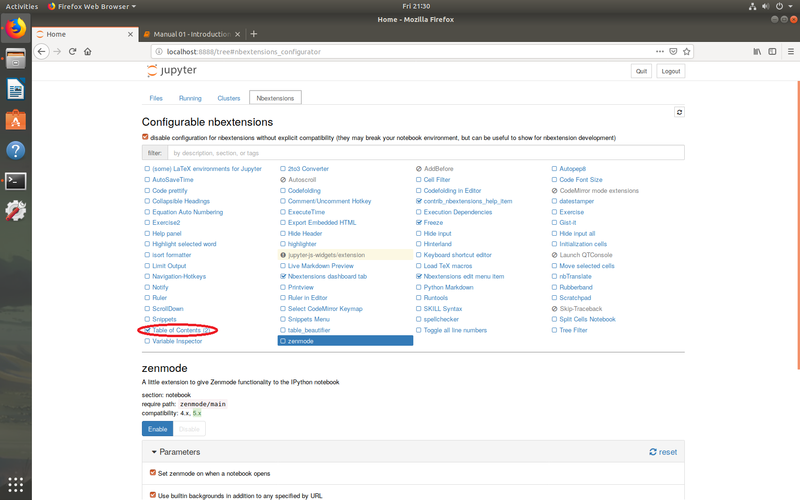Select the Scratchpad extension
The image size is (800, 500).
(x=575, y=298)
